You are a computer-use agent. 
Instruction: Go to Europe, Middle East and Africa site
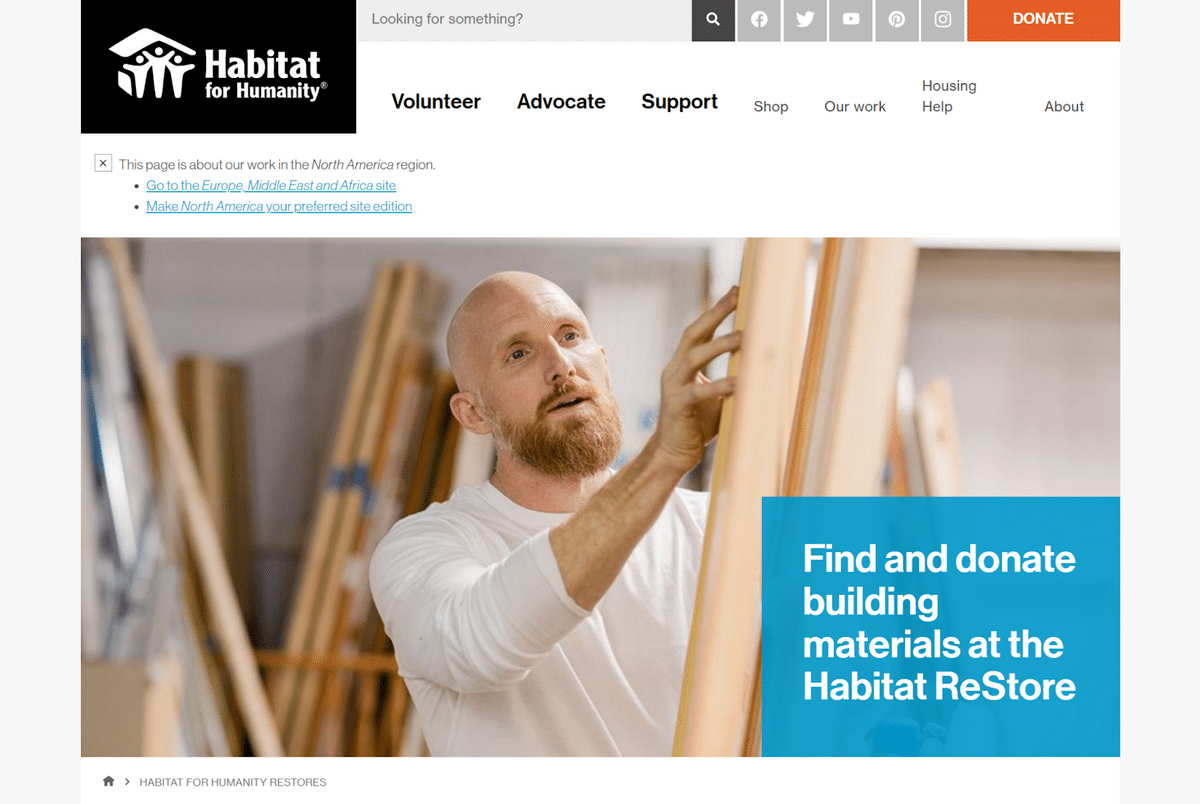(271, 185)
